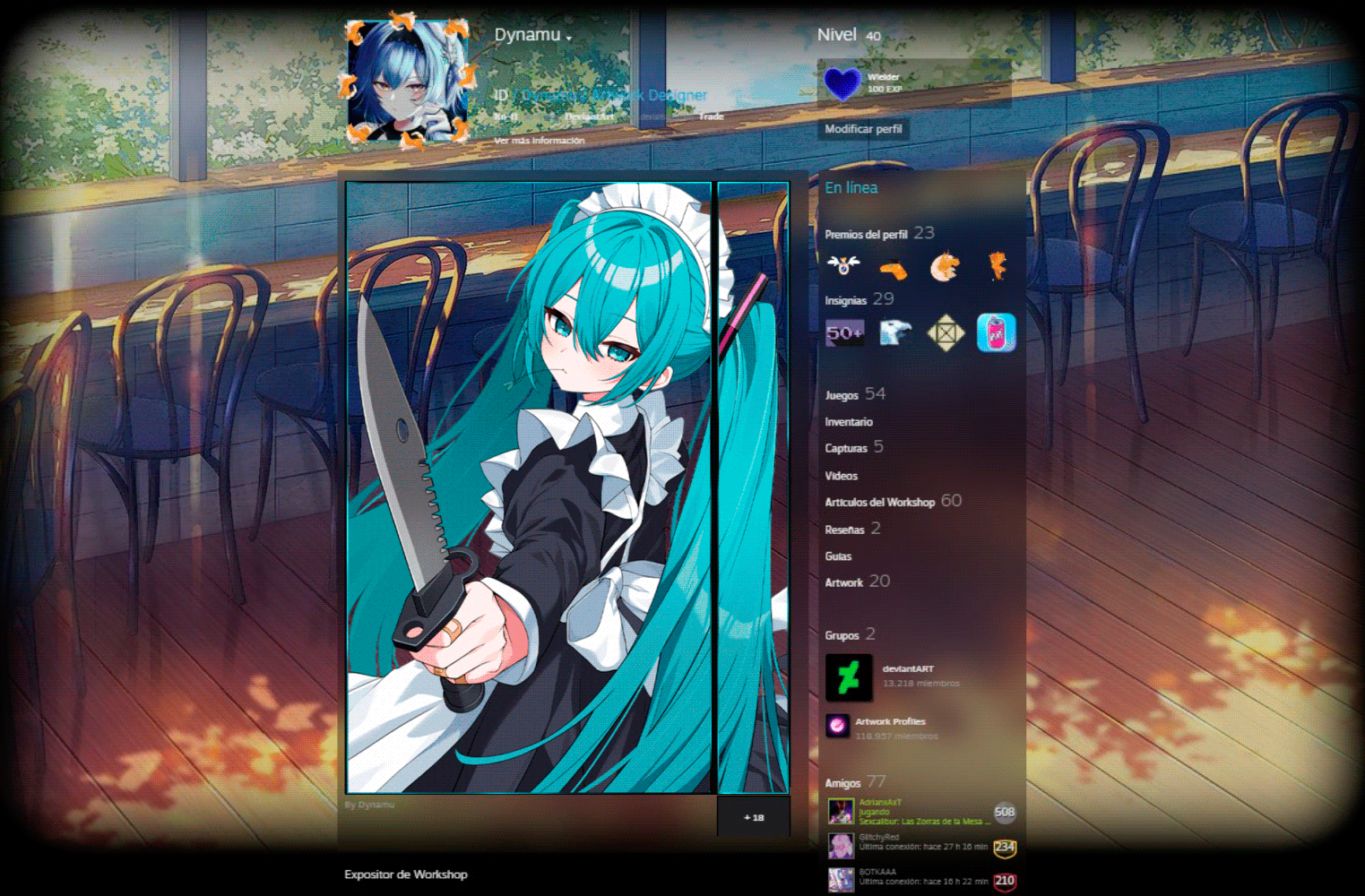This screenshot has height=896, width=1365.
Task: Open the Guías section
Action: point(838,556)
